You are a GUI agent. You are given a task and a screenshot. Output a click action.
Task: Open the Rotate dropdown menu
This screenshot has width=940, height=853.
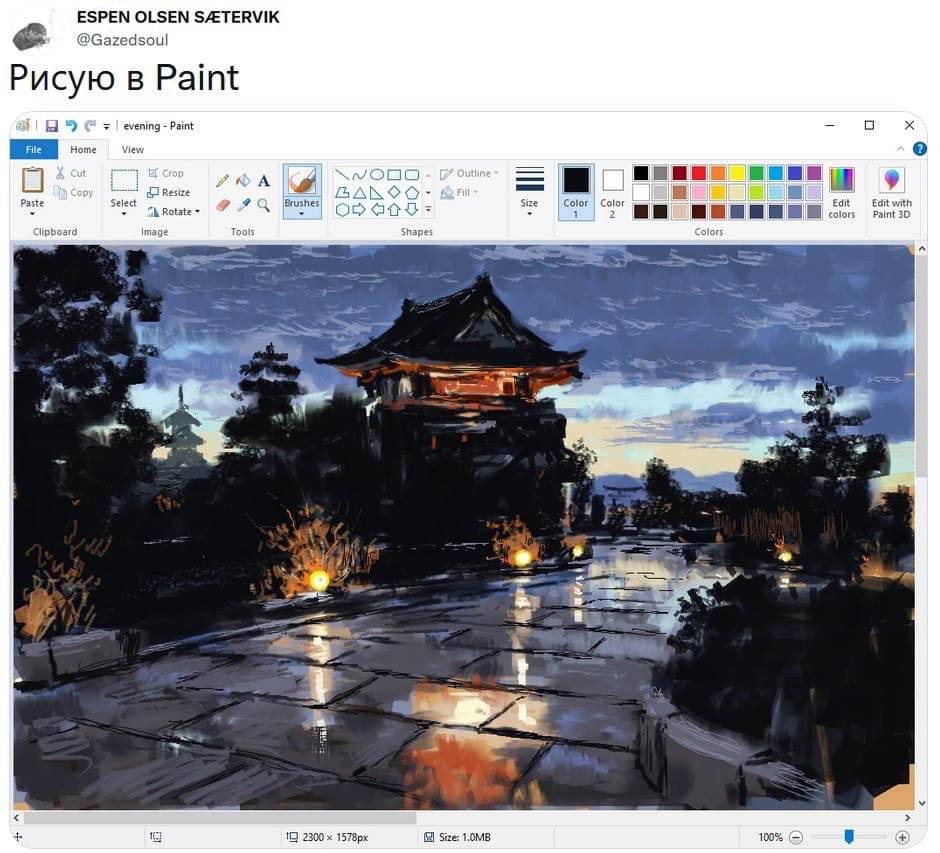click(x=173, y=212)
